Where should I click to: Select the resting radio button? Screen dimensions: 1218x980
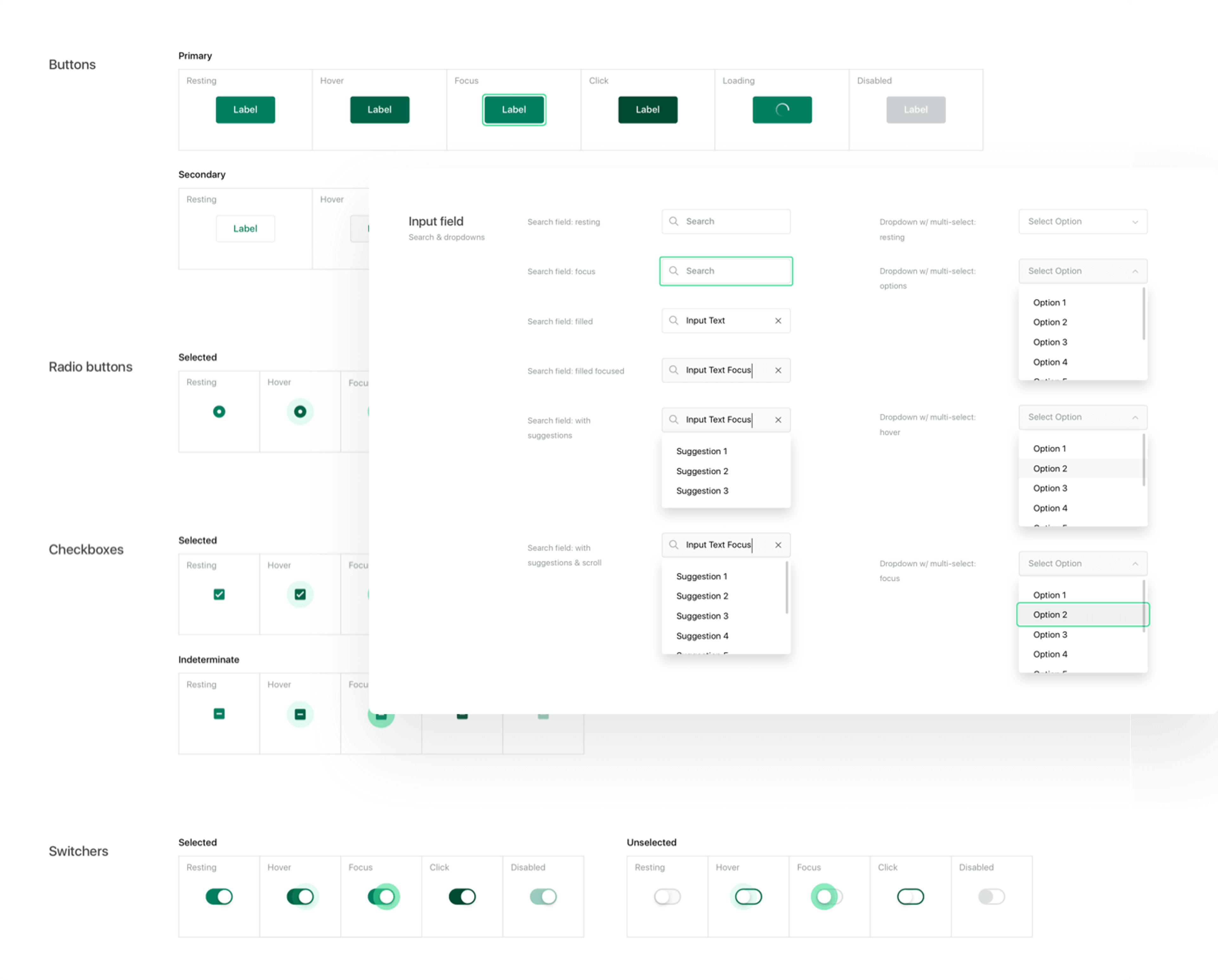[x=219, y=412]
